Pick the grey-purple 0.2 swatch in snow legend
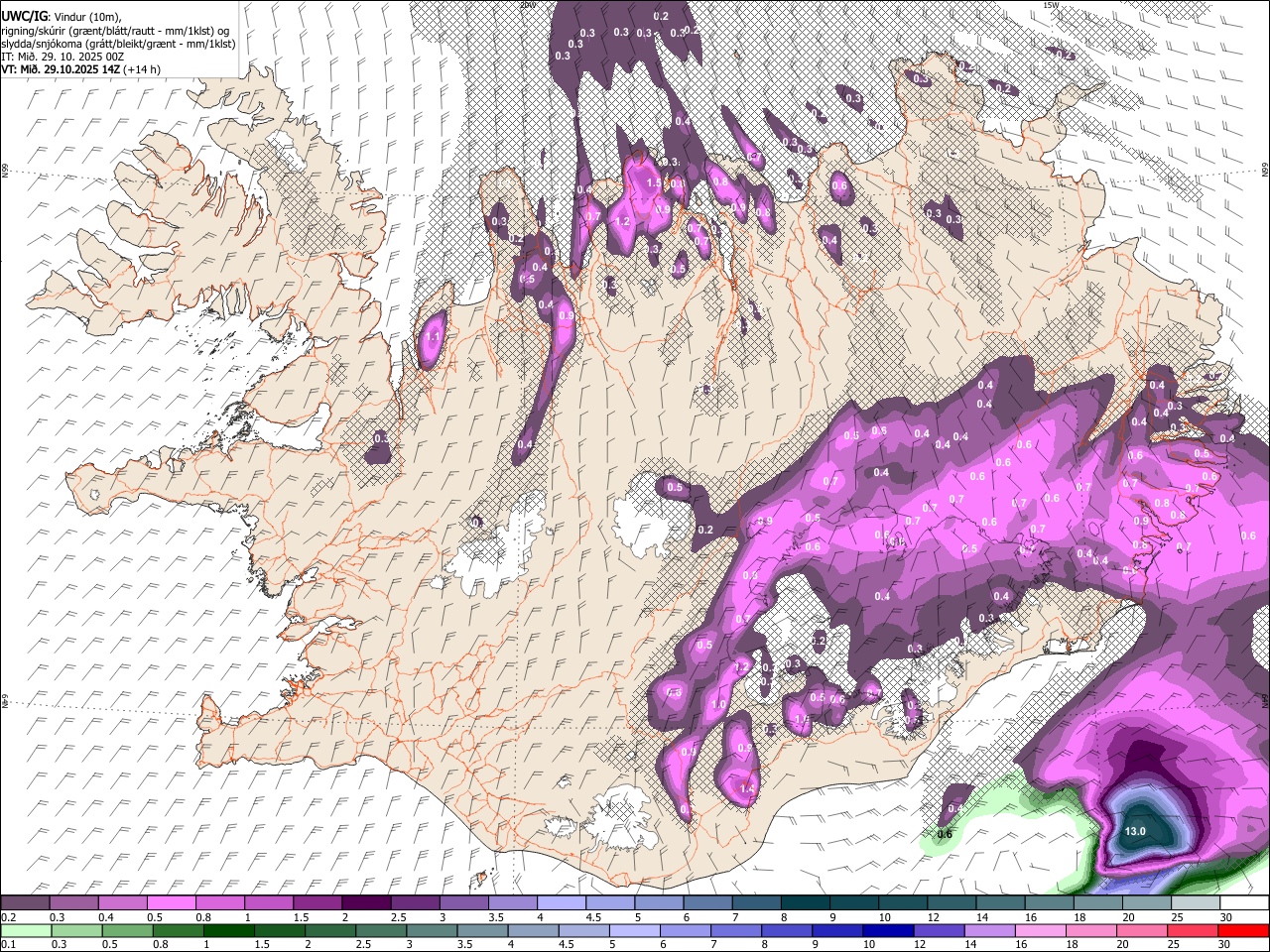The width and height of the screenshot is (1270, 952). tap(25, 903)
